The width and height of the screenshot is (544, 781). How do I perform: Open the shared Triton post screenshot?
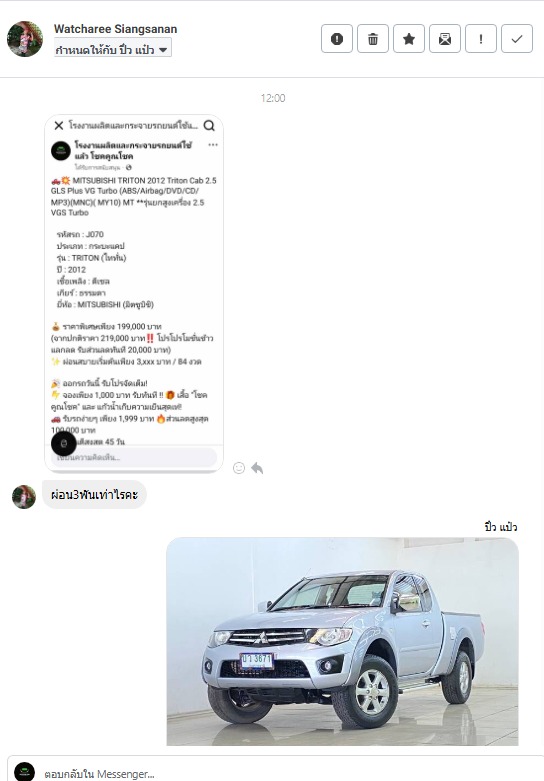(x=134, y=293)
